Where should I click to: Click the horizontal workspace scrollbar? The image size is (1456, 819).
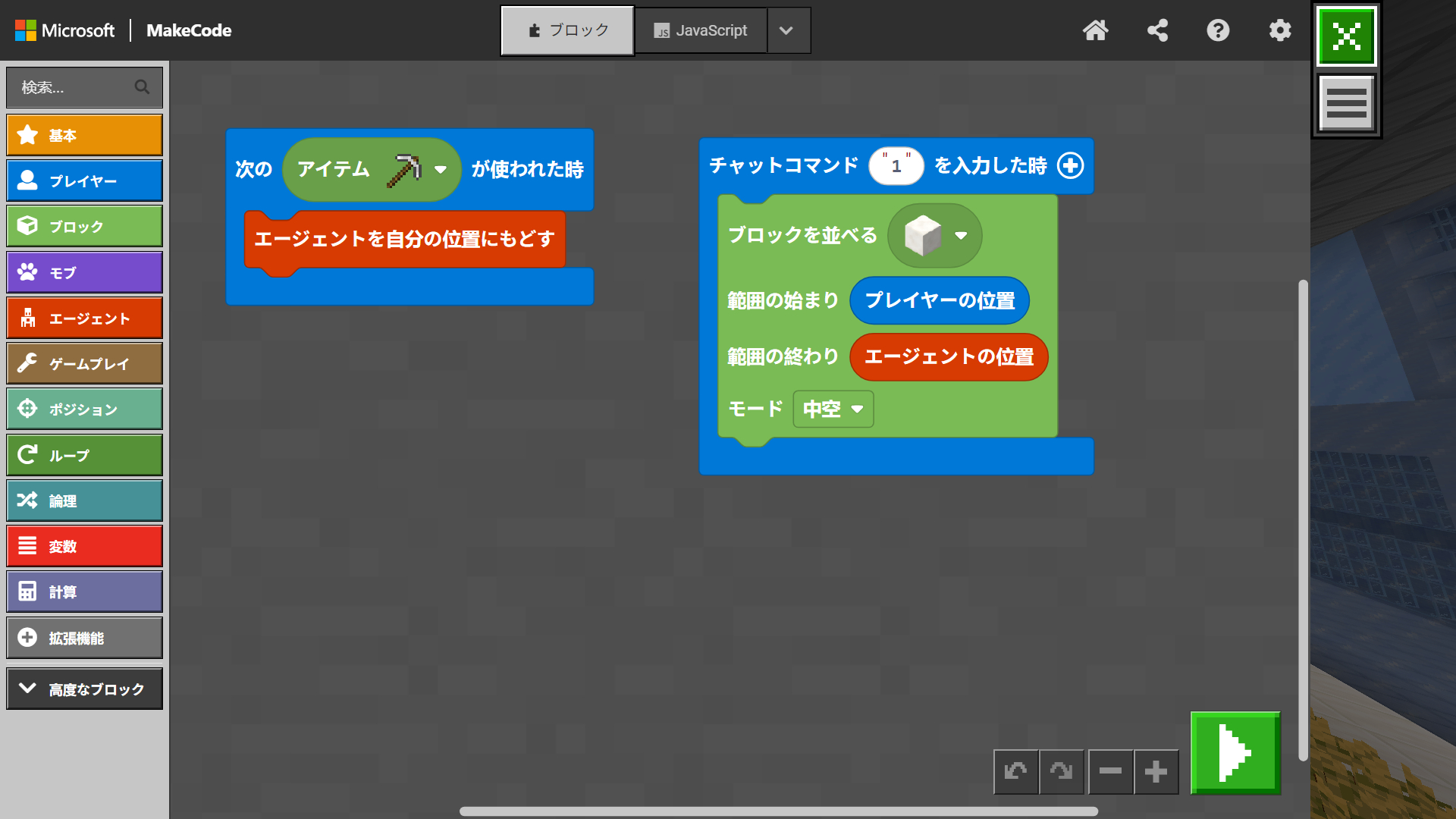779,811
